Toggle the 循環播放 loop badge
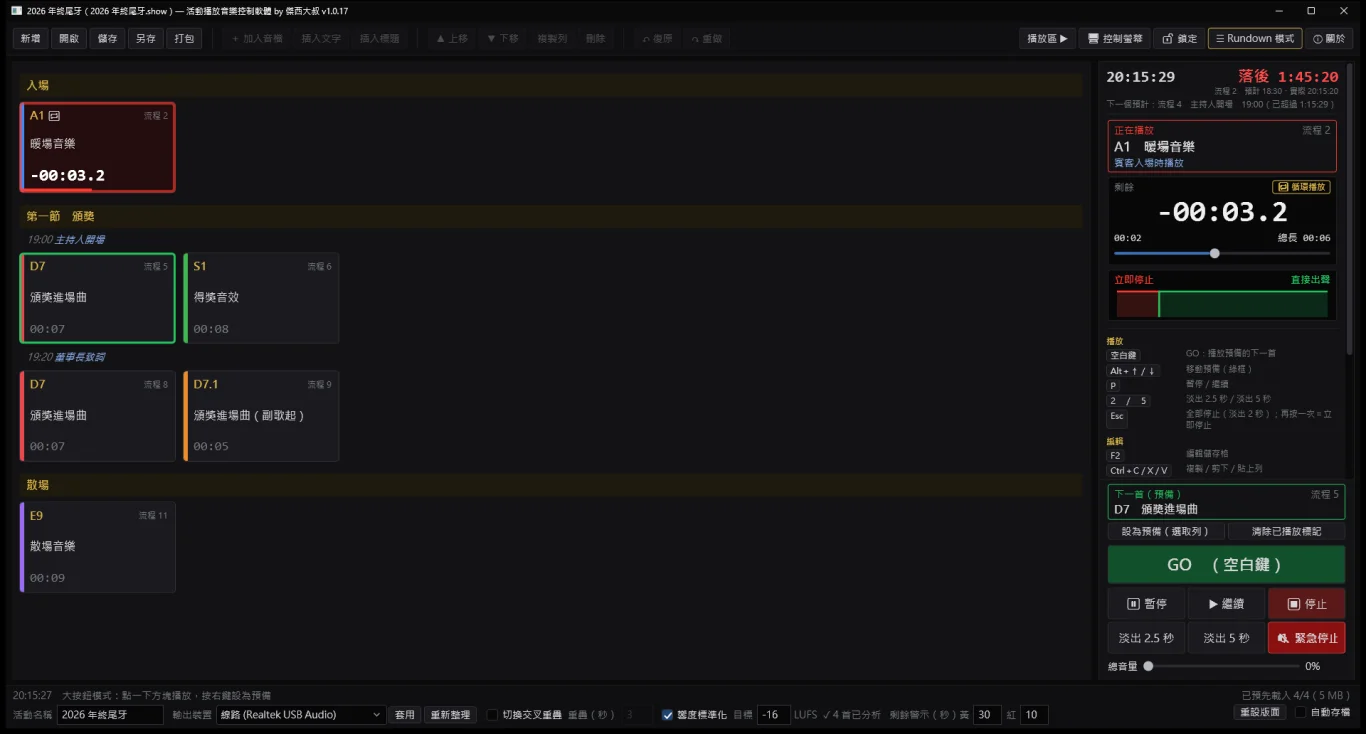Viewport: 1366px width, 734px height. [1301, 187]
